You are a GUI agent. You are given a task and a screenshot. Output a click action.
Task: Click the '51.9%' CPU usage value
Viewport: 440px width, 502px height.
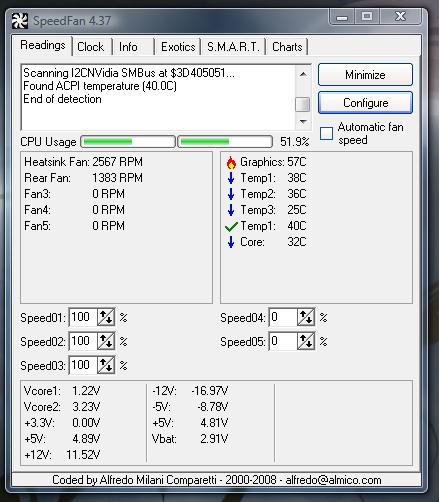click(x=295, y=142)
